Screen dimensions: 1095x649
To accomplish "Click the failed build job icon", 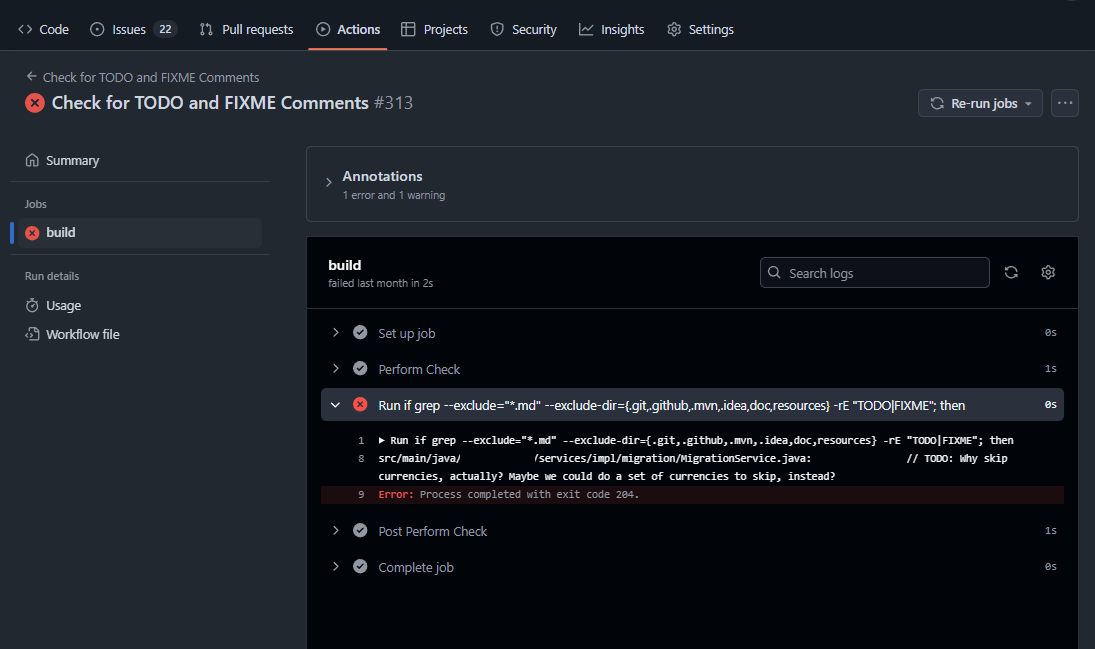I will [x=32, y=232].
